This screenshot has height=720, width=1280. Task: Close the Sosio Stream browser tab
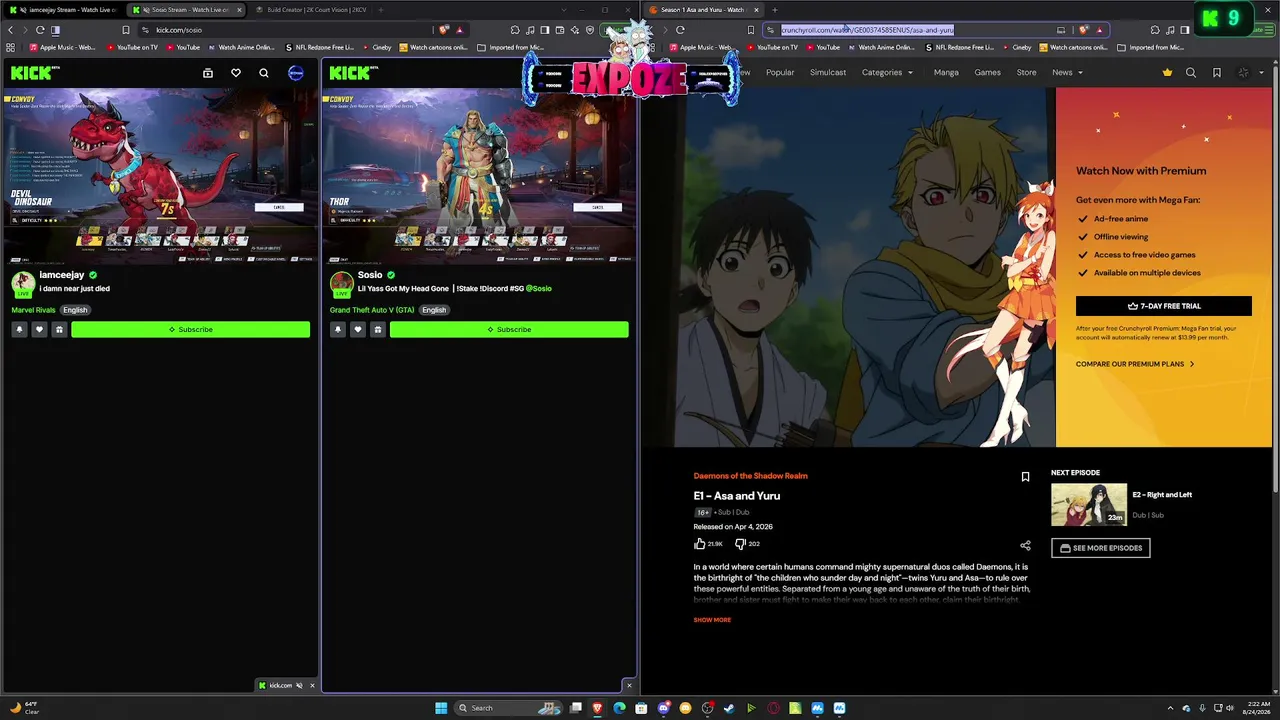pos(239,10)
